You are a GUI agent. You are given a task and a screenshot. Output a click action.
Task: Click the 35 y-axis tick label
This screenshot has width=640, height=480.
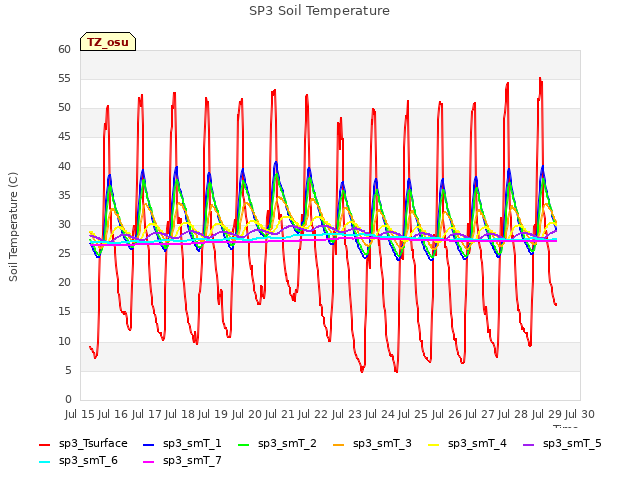[64, 196]
